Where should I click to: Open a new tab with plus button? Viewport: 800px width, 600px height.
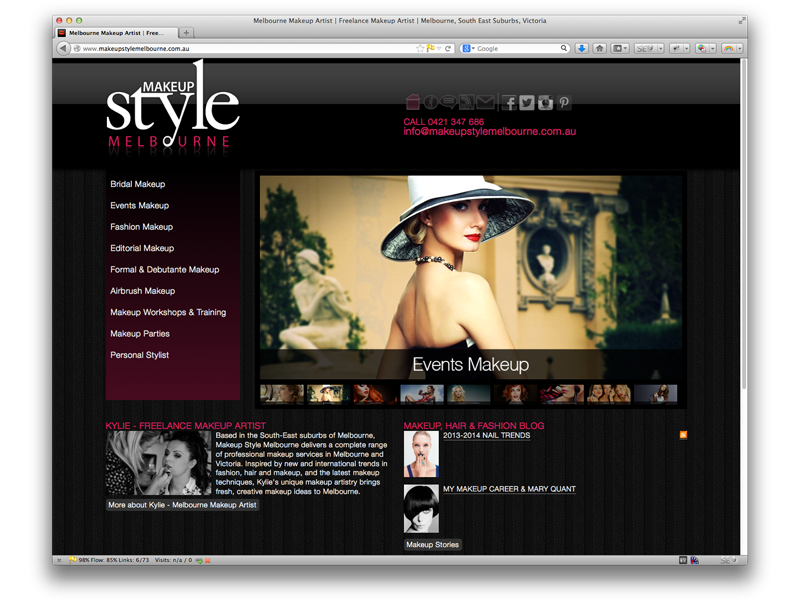coord(186,33)
